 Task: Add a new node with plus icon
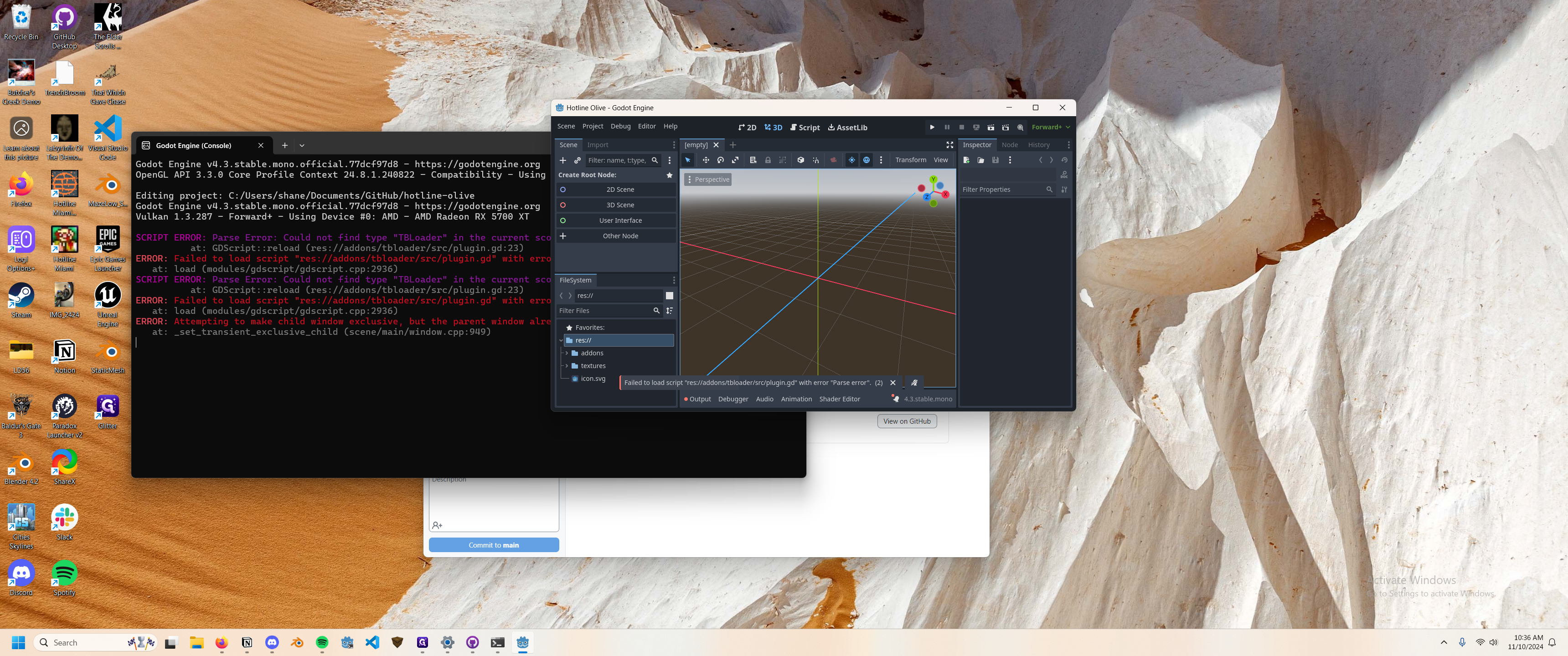tap(563, 161)
